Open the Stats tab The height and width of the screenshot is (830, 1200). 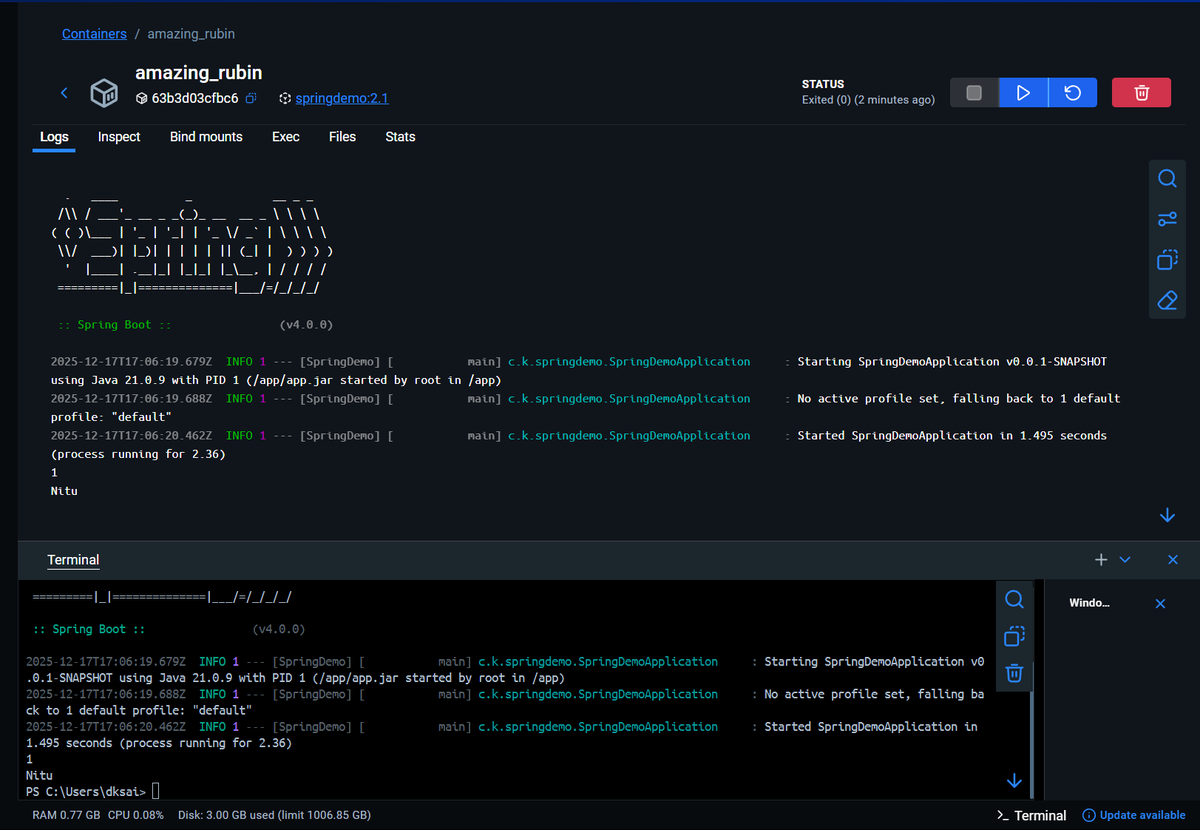pos(400,137)
